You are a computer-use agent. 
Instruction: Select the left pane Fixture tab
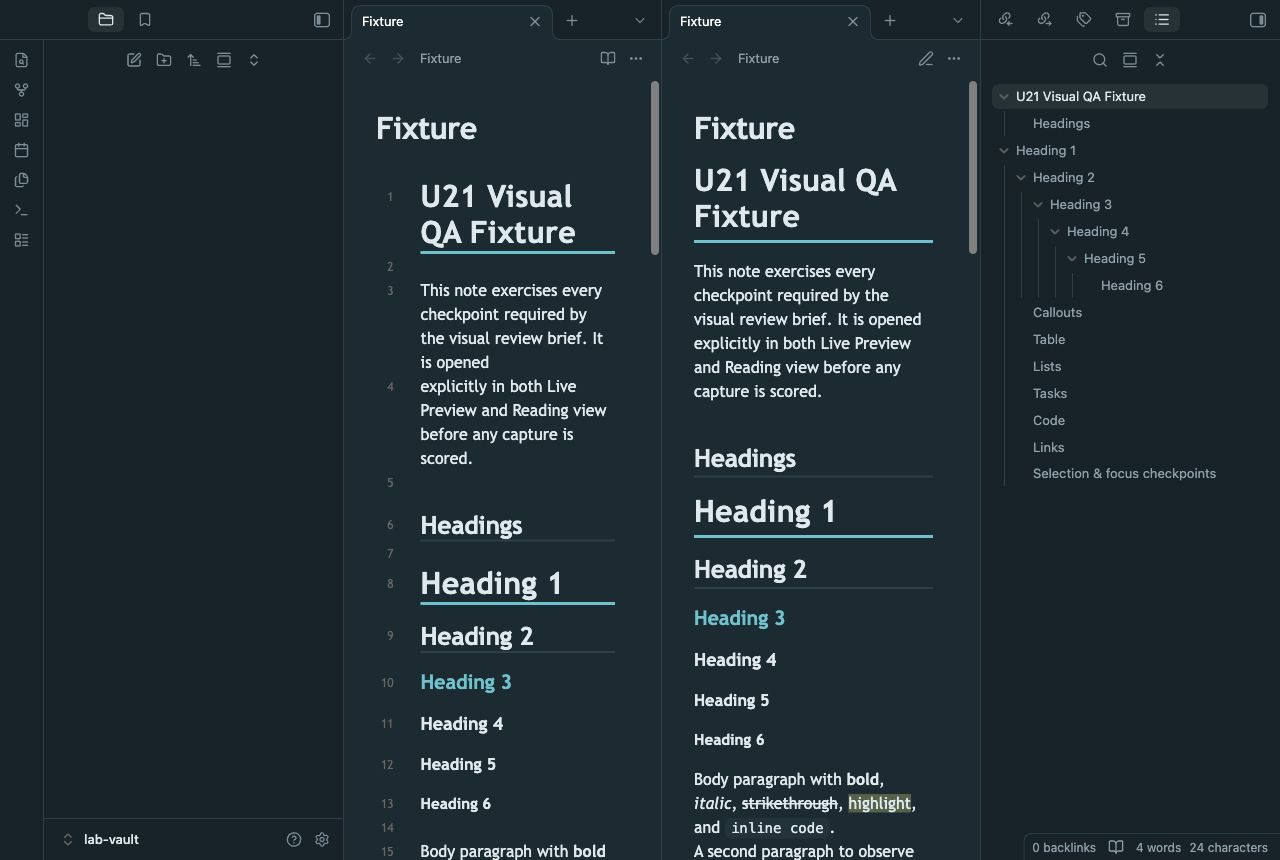[451, 21]
